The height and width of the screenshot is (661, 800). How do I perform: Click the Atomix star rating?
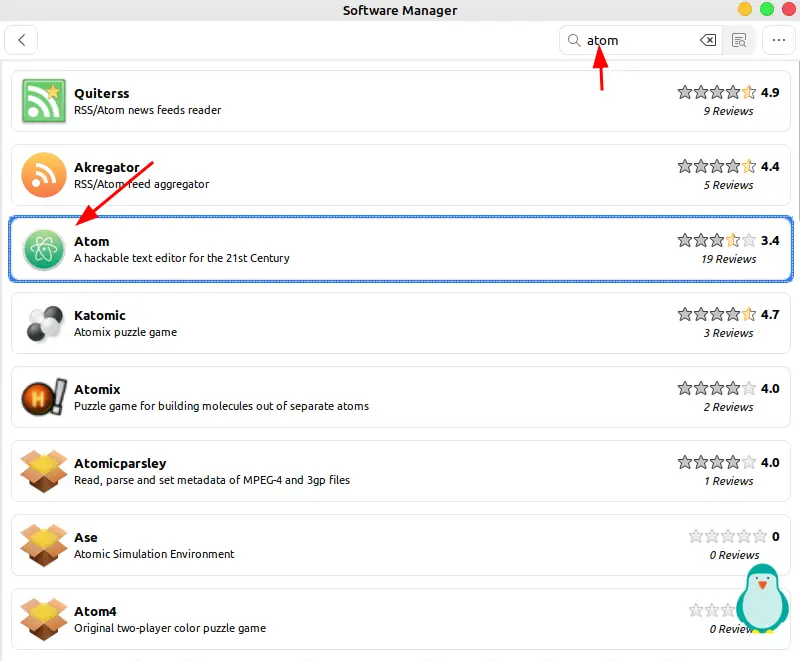tap(716, 388)
